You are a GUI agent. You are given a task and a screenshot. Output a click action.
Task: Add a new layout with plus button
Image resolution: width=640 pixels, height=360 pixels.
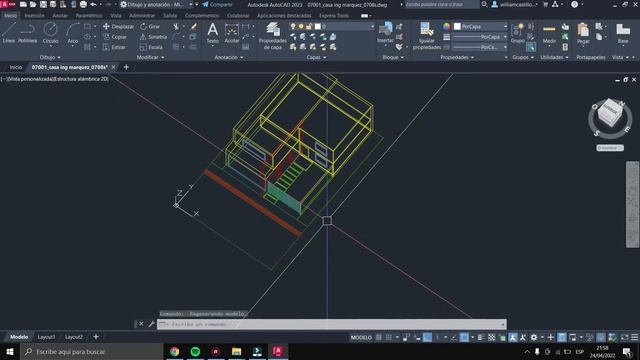click(96, 337)
